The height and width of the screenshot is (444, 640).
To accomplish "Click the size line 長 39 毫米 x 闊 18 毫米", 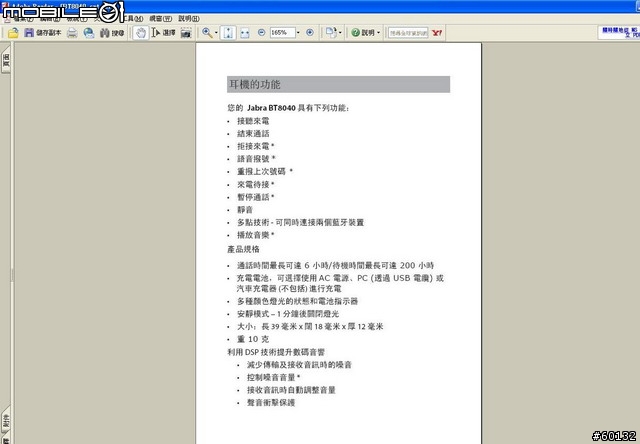I will [310, 326].
